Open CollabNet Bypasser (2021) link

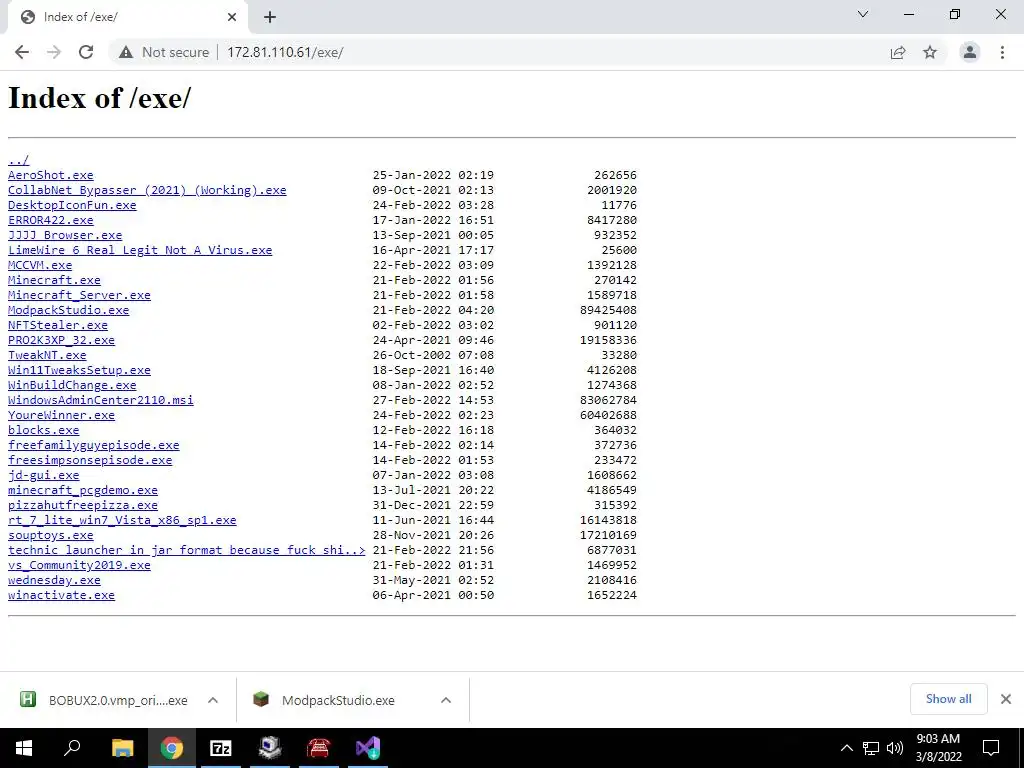point(147,190)
